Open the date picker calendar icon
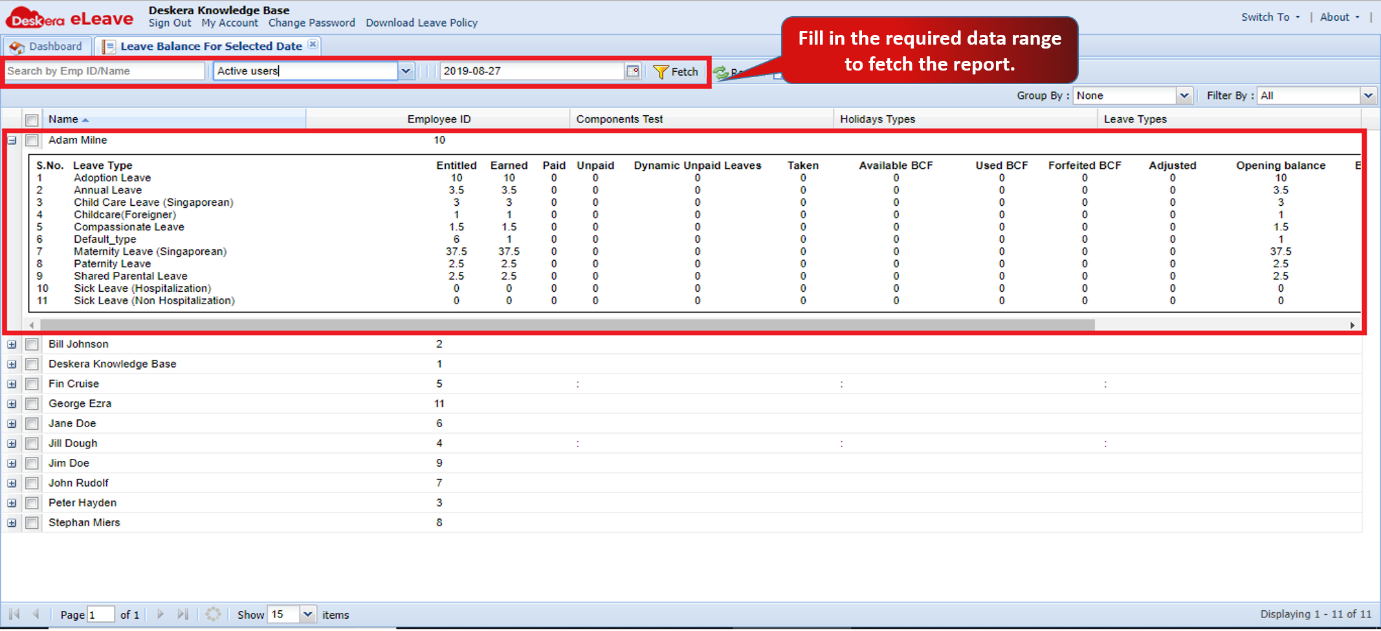The image size is (1381, 631). (632, 71)
